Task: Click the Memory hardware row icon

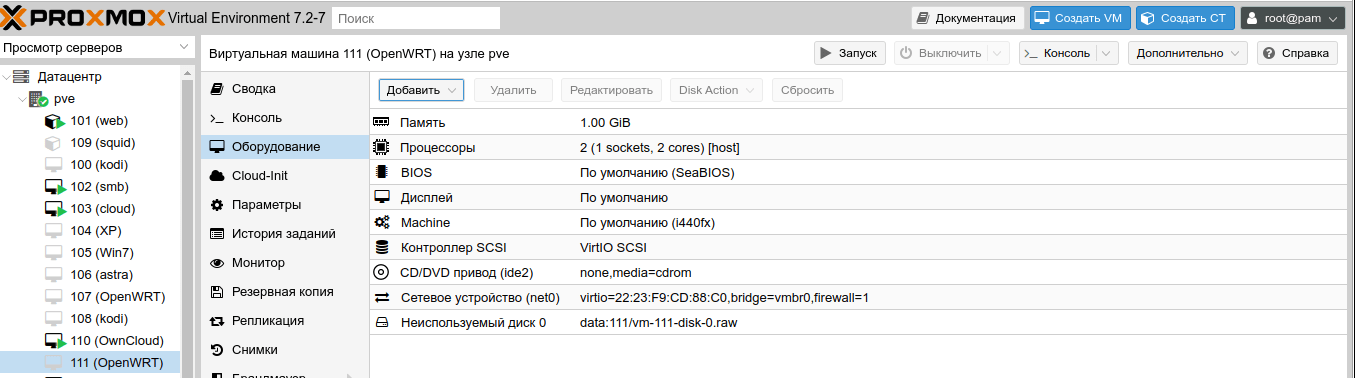Action: point(381,122)
